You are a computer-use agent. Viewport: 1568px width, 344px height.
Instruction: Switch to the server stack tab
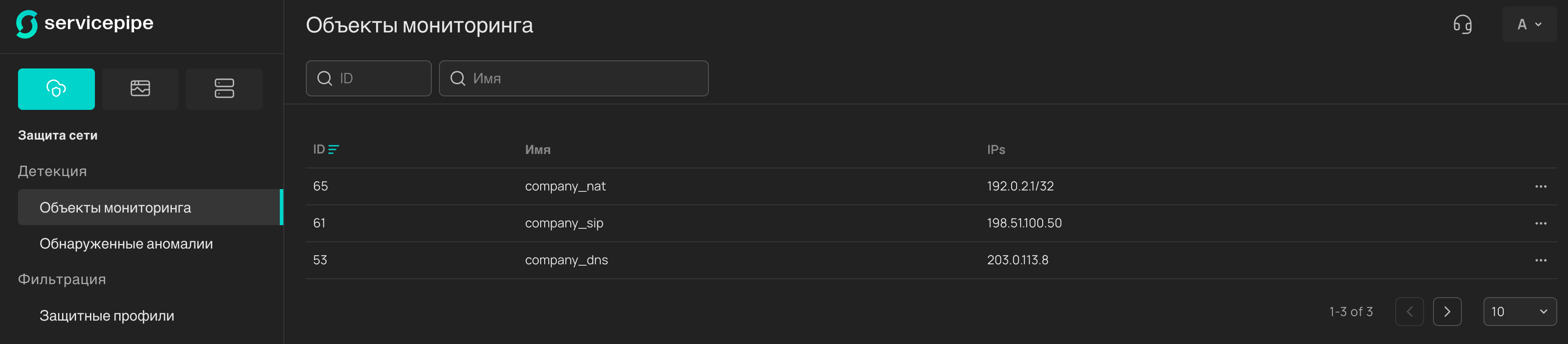pos(224,89)
